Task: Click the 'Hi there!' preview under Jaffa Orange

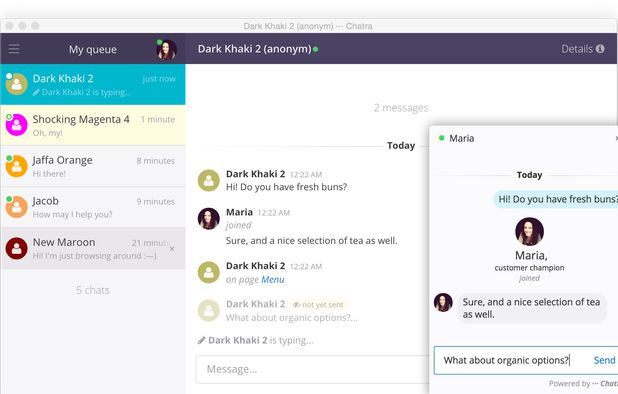Action: coord(49,174)
